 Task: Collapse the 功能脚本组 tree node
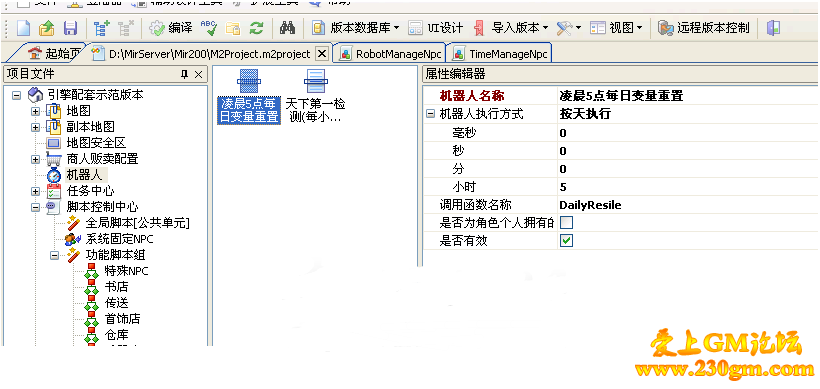54,256
